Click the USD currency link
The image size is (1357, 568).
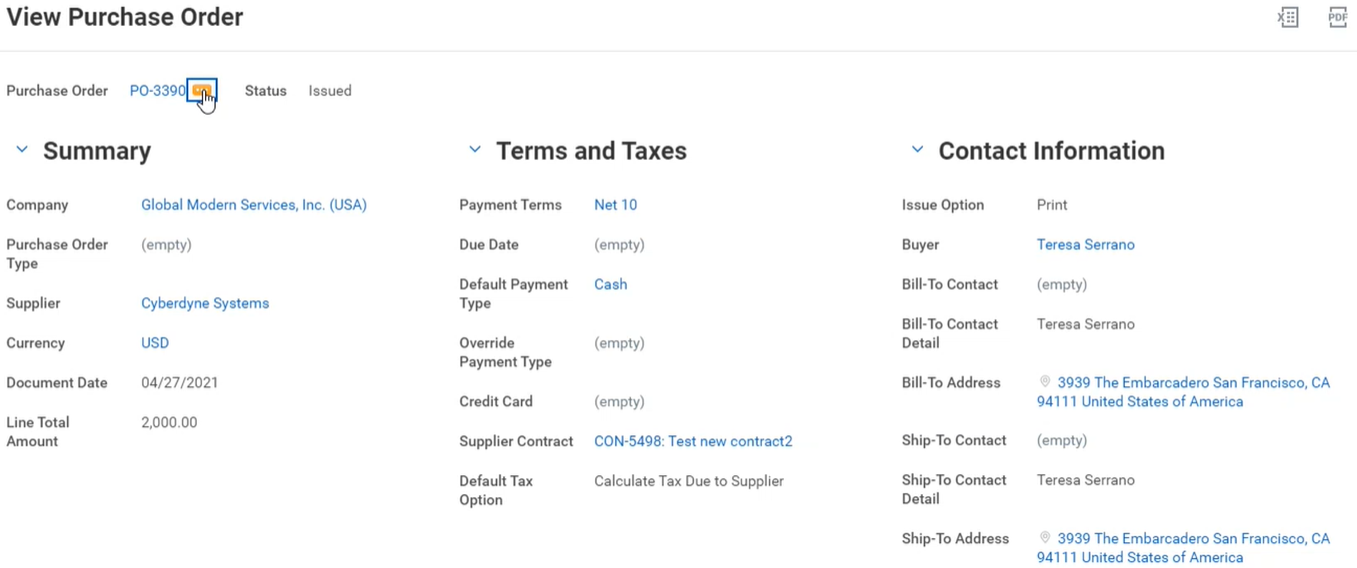[x=155, y=343]
